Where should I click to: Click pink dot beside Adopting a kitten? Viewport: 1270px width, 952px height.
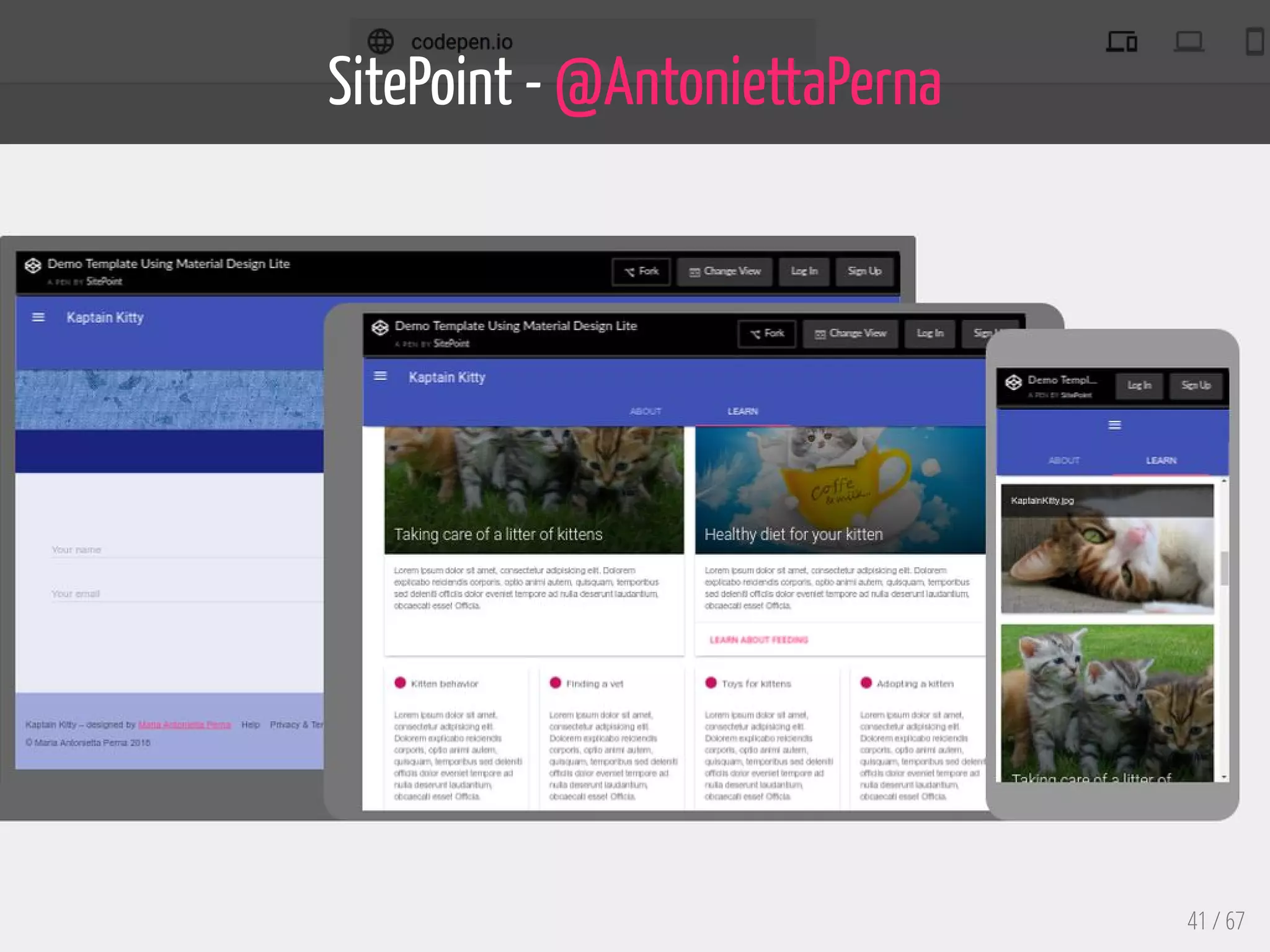click(866, 683)
